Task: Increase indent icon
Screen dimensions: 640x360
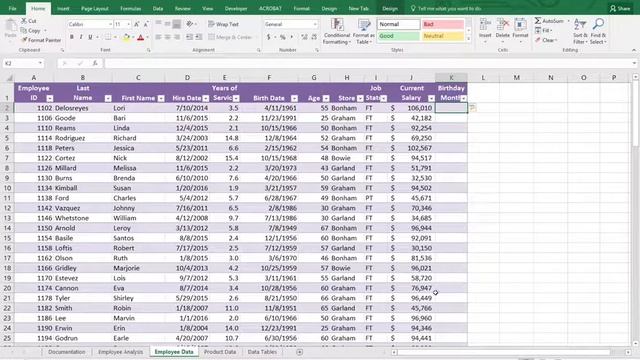Action: point(199,37)
